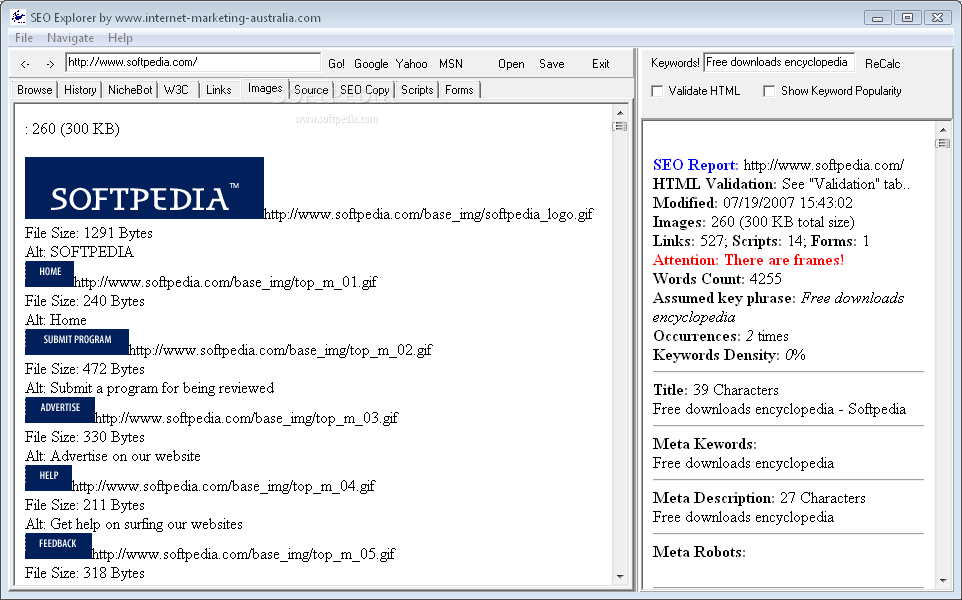The width and height of the screenshot is (962, 600).
Task: Click the right report pane scroll marker icon
Action: [x=942, y=144]
